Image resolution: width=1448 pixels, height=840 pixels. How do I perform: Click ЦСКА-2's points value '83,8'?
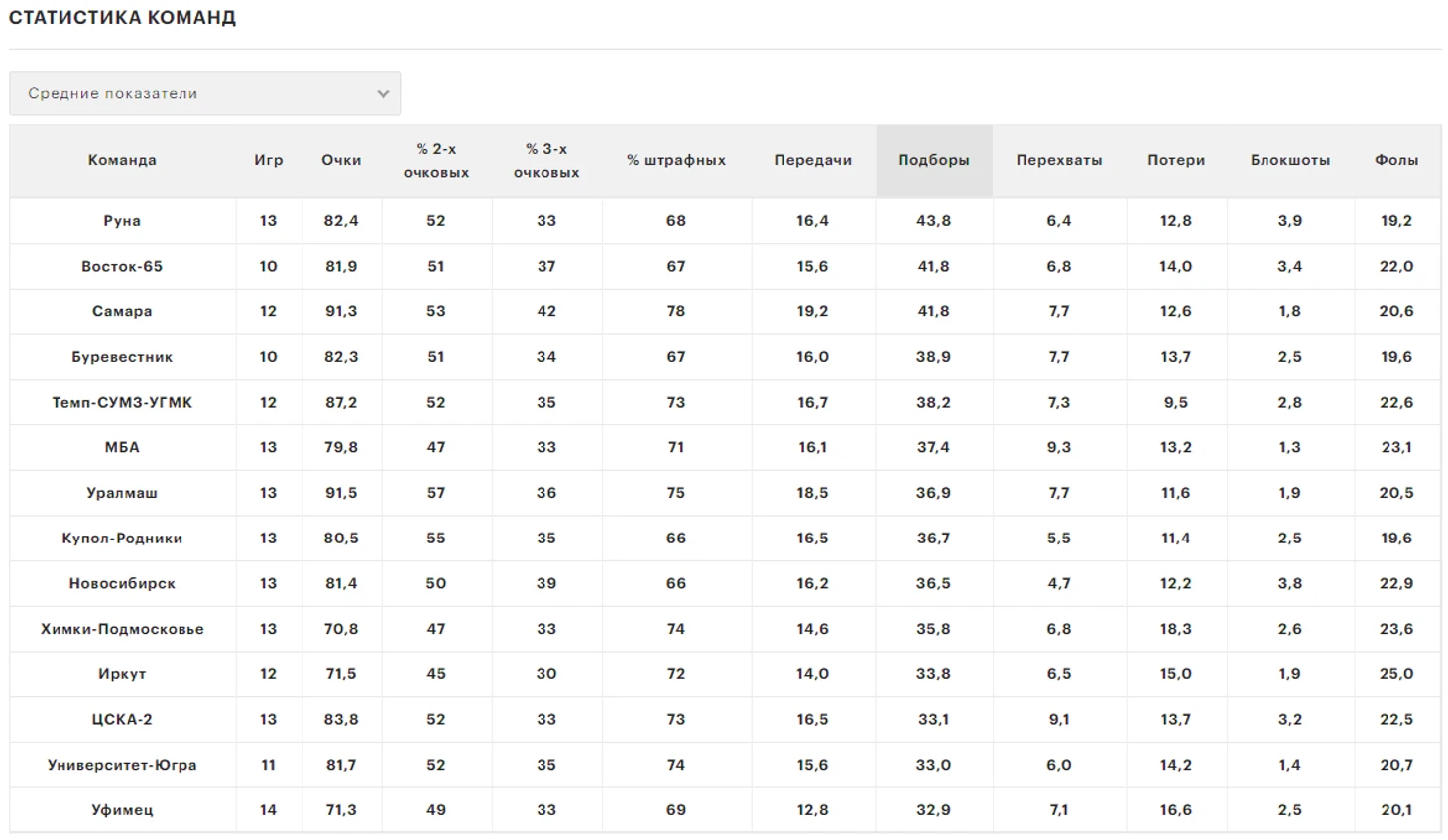[x=341, y=720]
